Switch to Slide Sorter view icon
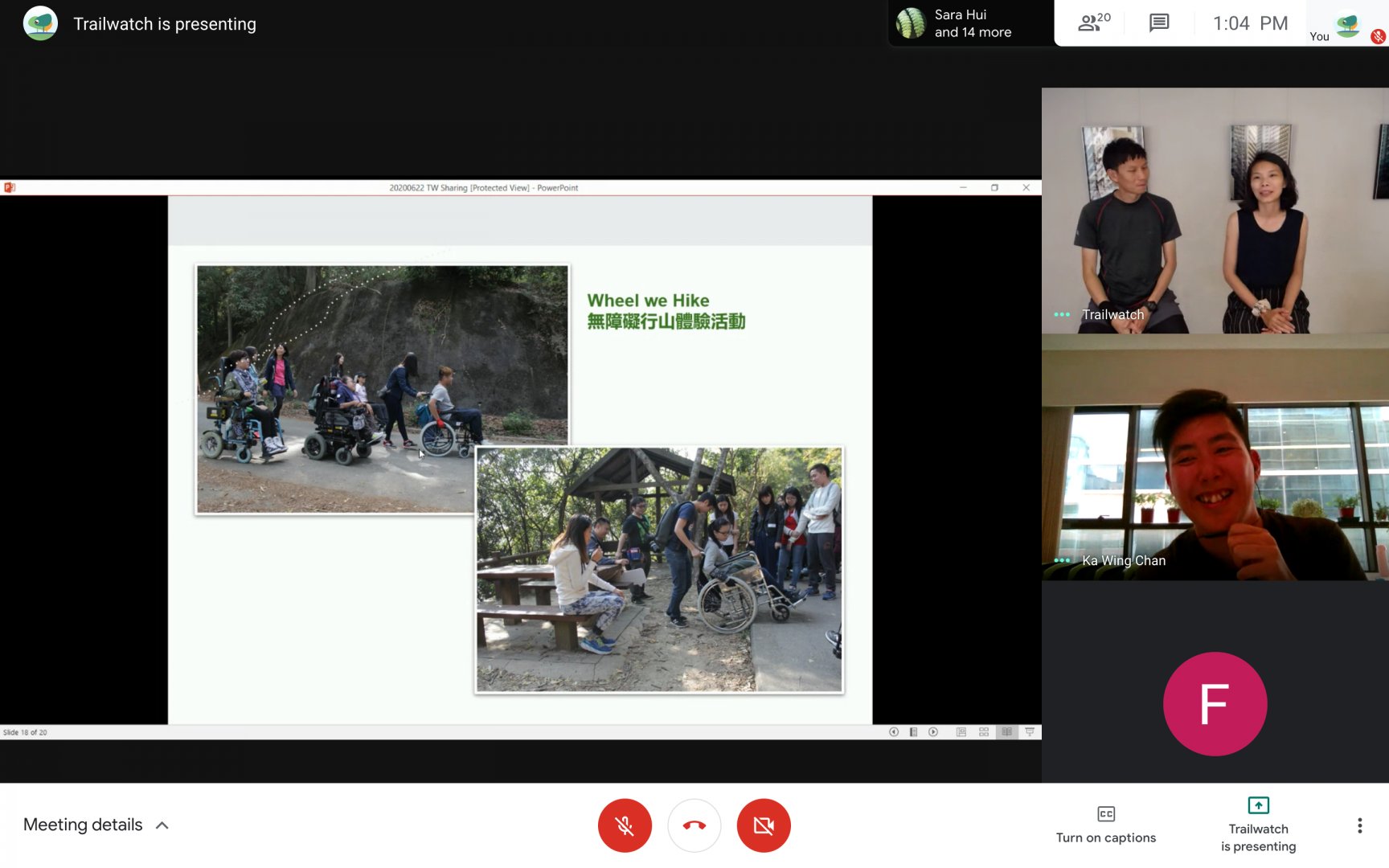The image size is (1389, 868). pos(984,732)
